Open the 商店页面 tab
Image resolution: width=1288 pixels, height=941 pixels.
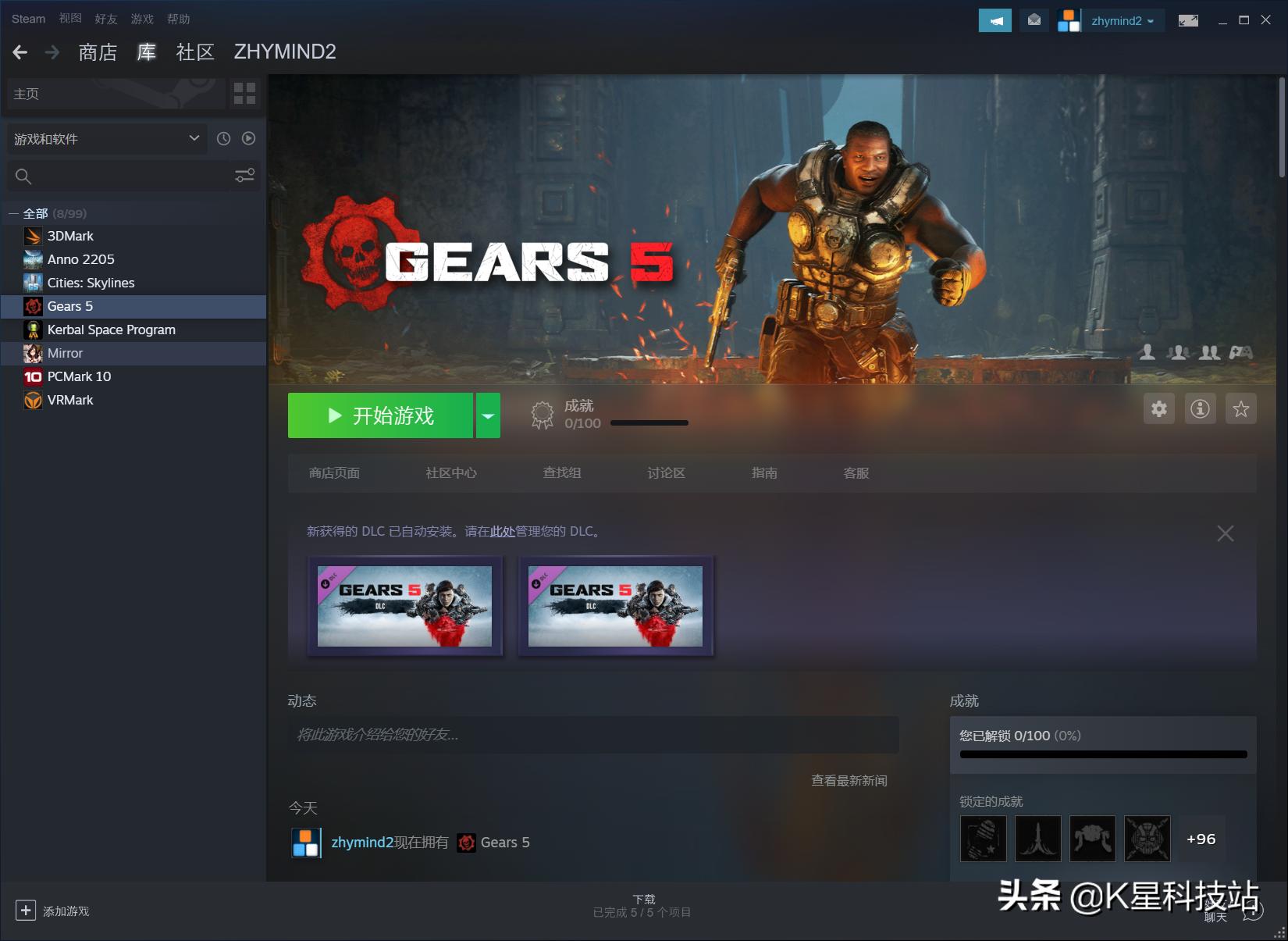(334, 473)
